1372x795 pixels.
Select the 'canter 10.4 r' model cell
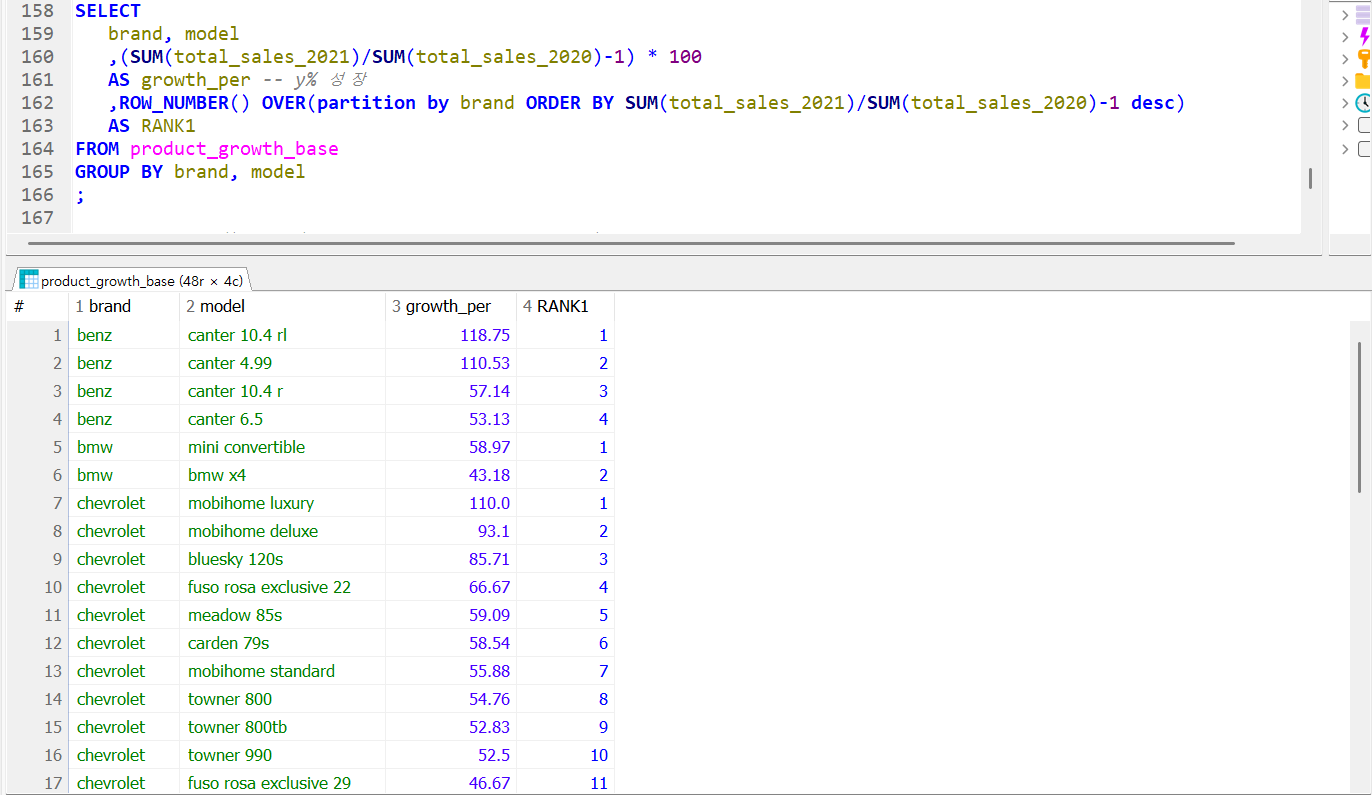click(282, 391)
